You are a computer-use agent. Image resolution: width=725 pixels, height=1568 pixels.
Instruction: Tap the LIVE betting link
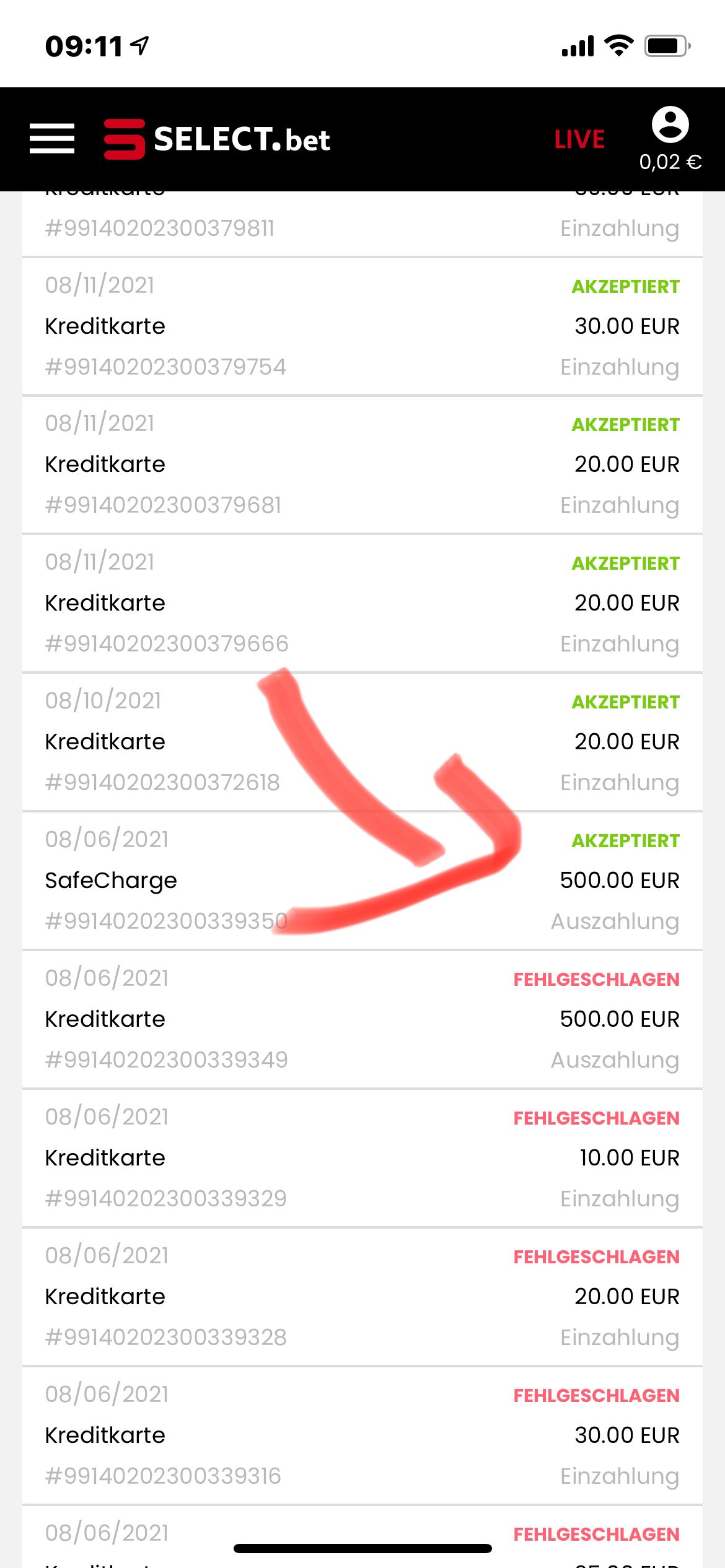[579, 140]
